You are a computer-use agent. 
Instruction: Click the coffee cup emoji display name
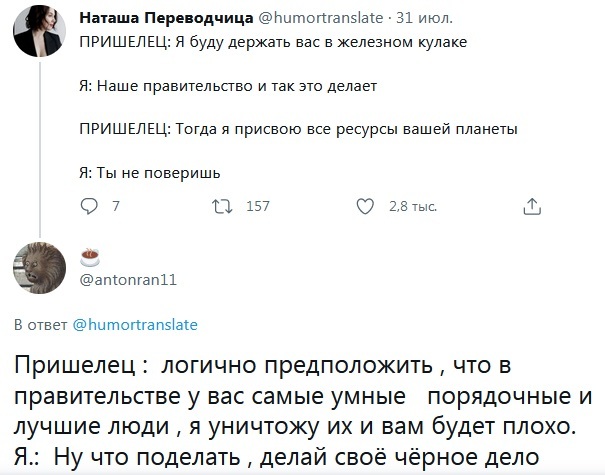(90, 257)
